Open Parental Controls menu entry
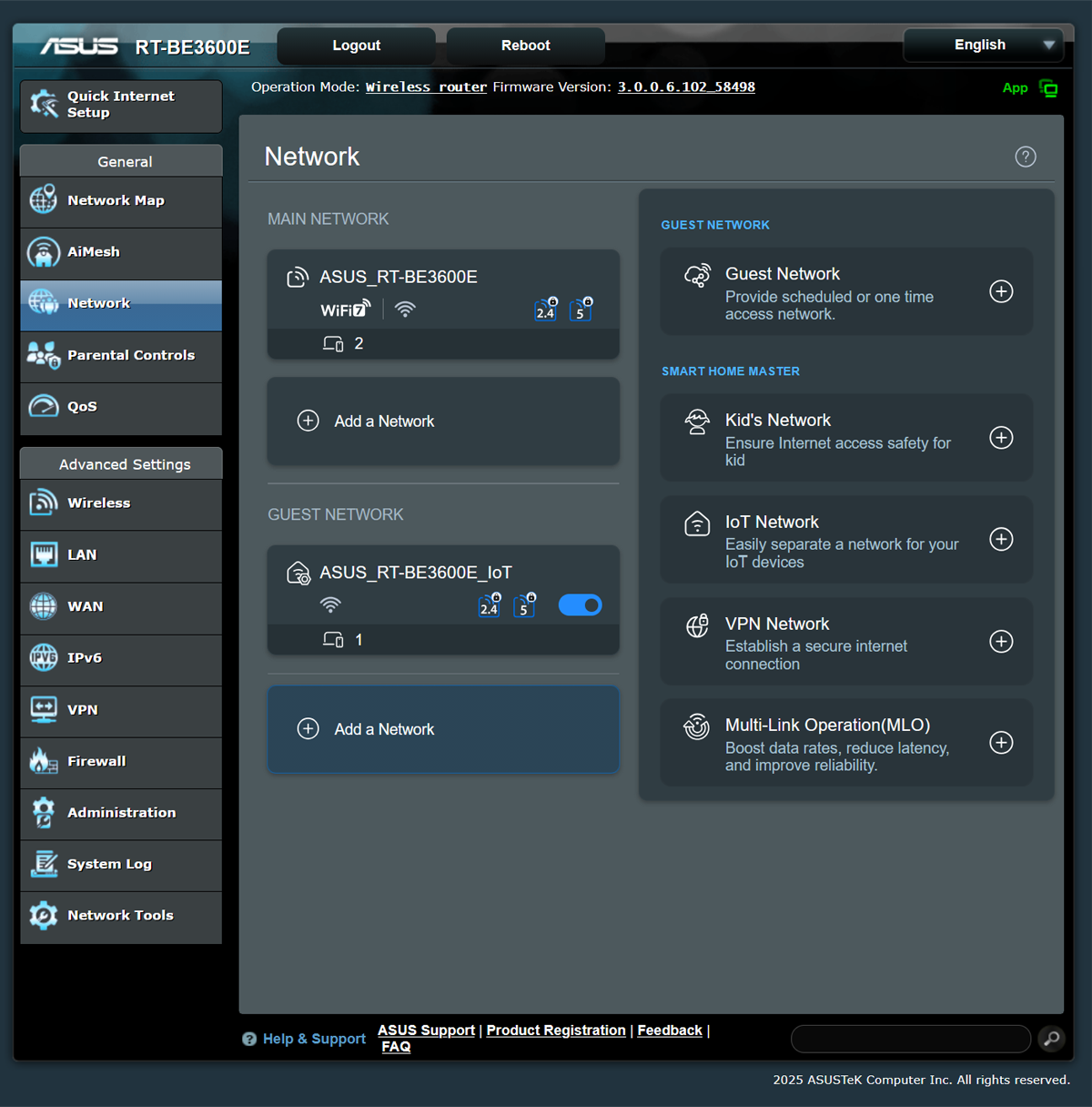Image resolution: width=1092 pixels, height=1107 pixels. click(x=121, y=356)
